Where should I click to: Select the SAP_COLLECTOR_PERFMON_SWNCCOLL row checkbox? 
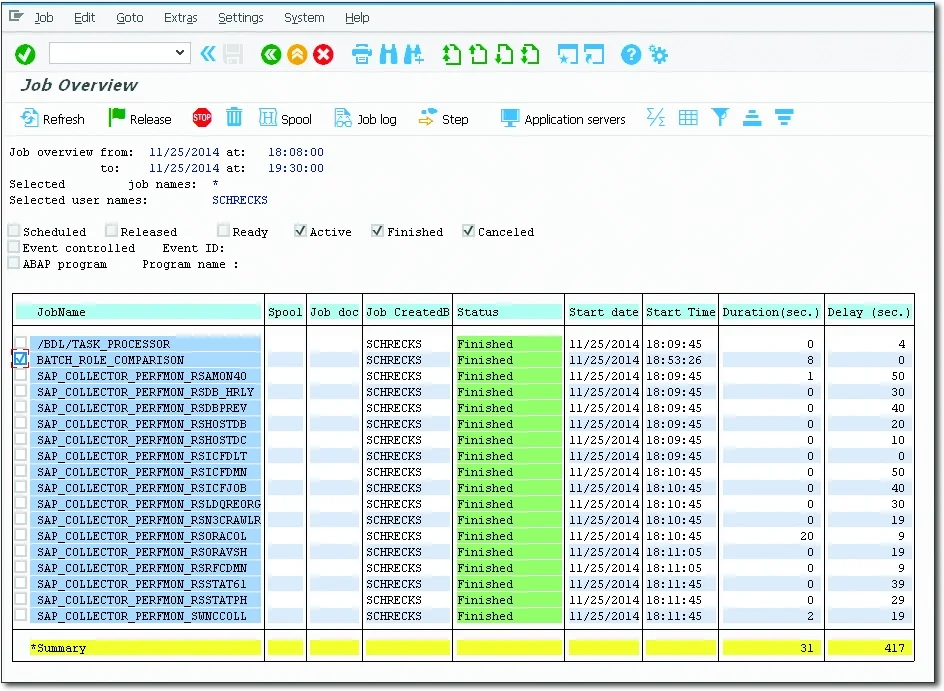(x=20, y=615)
